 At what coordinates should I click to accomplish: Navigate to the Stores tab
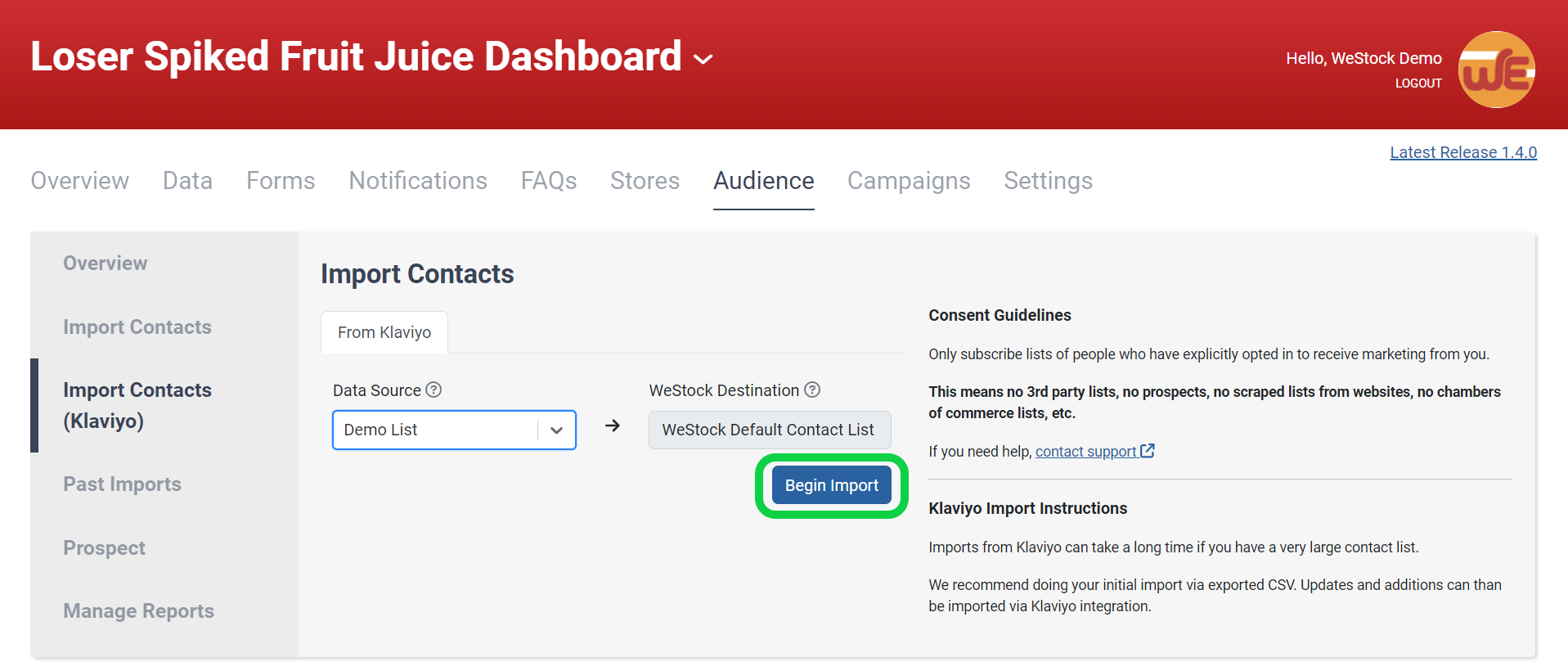point(645,181)
